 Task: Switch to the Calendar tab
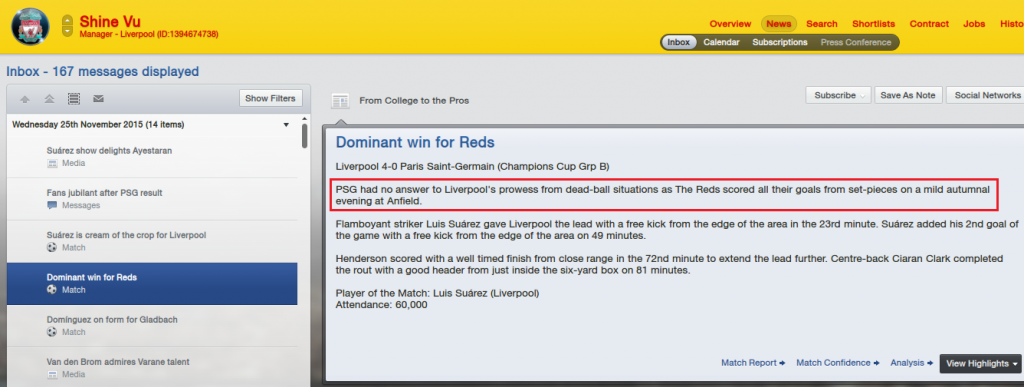(721, 42)
